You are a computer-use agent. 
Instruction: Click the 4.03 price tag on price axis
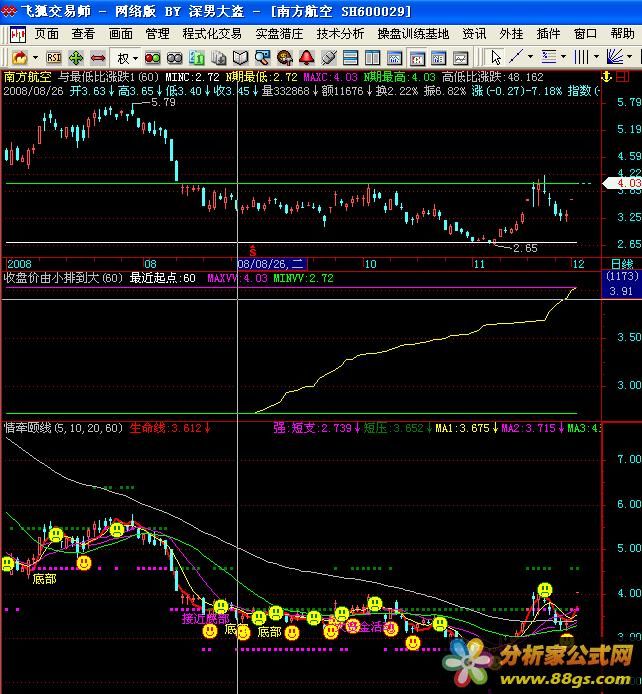[623, 183]
